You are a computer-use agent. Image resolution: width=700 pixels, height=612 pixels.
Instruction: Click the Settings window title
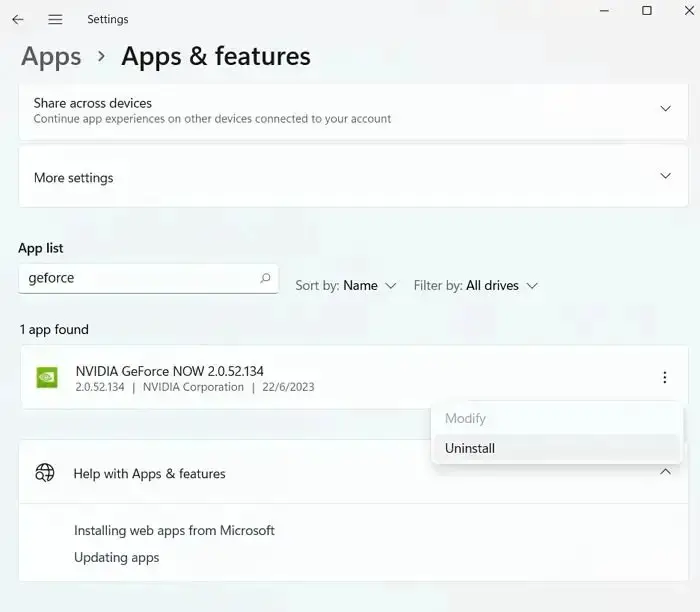pyautogui.click(x=108, y=19)
